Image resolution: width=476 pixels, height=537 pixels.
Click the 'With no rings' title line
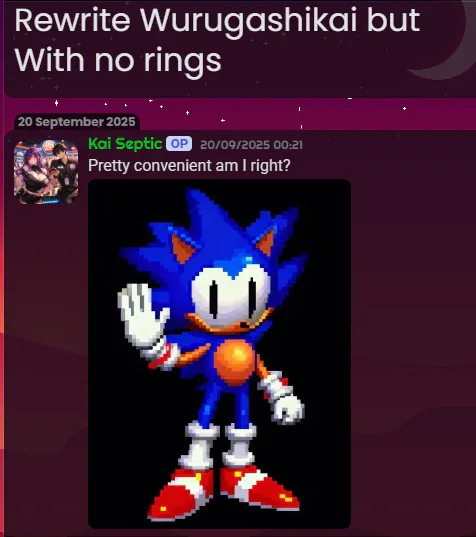click(x=118, y=60)
